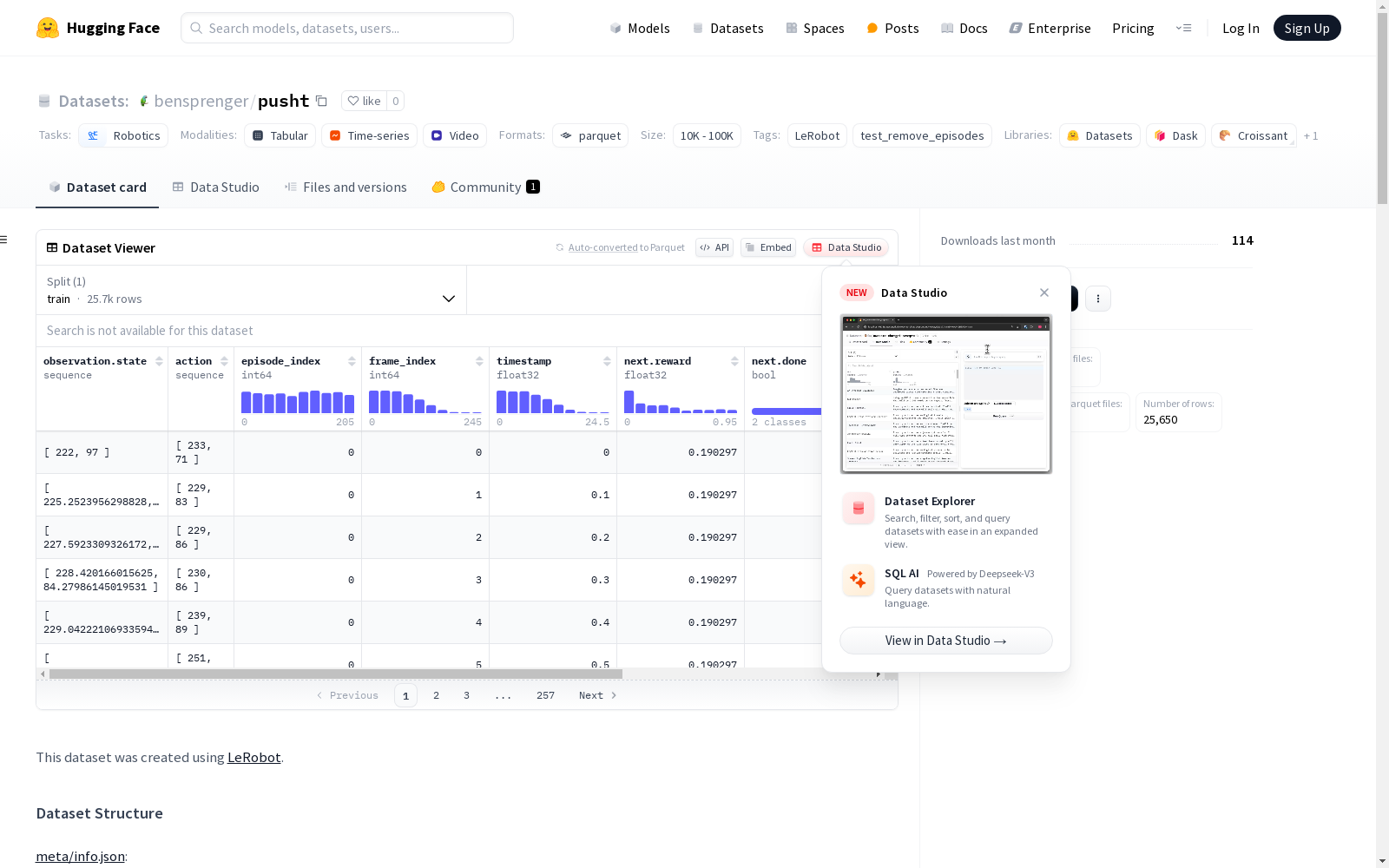Click the heart like button

[364, 101]
